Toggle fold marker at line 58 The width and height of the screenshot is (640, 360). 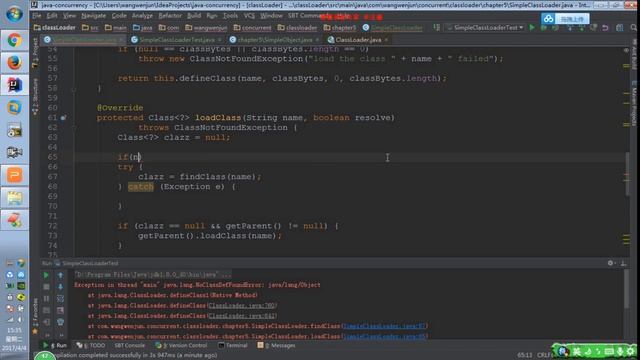pos(74,89)
